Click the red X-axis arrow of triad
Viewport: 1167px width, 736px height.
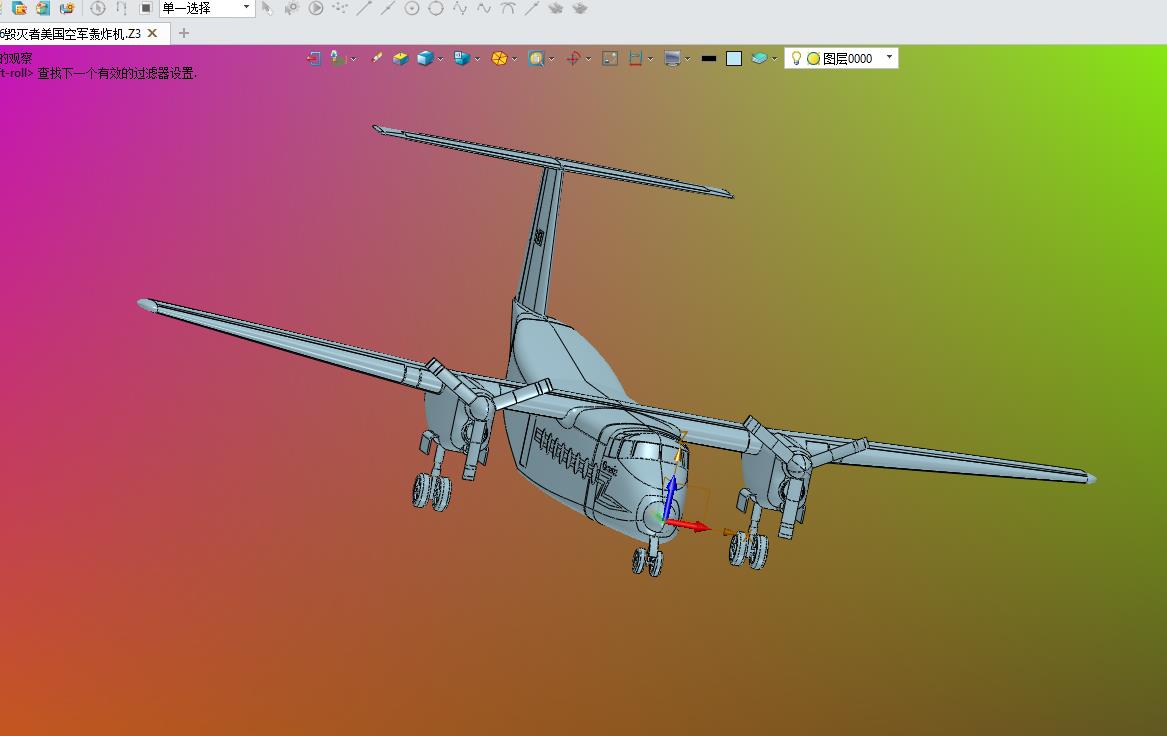(691, 526)
